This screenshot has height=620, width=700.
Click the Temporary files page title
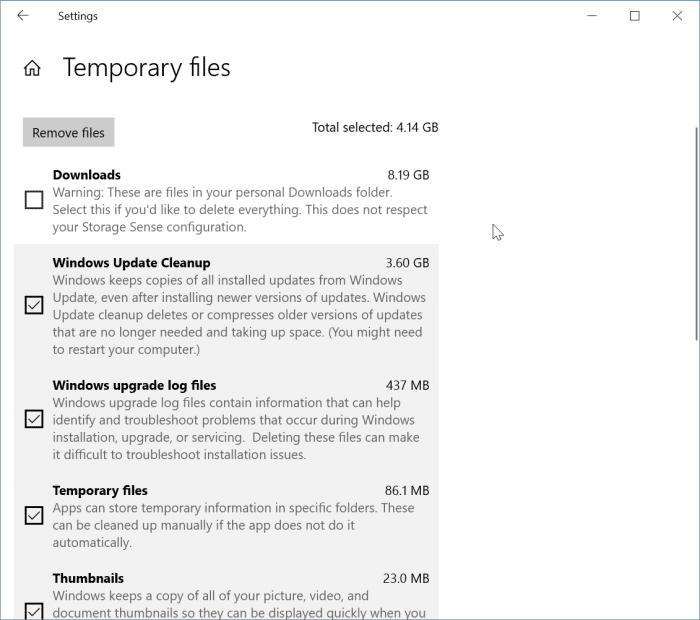(146, 68)
